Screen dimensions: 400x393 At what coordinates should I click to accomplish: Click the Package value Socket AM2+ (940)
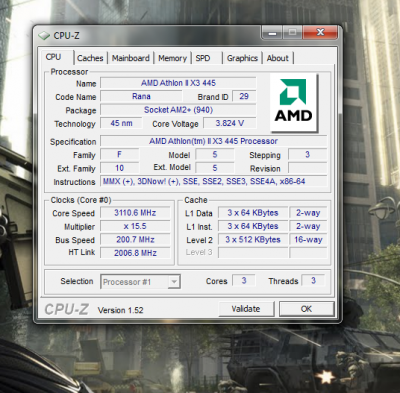click(178, 110)
